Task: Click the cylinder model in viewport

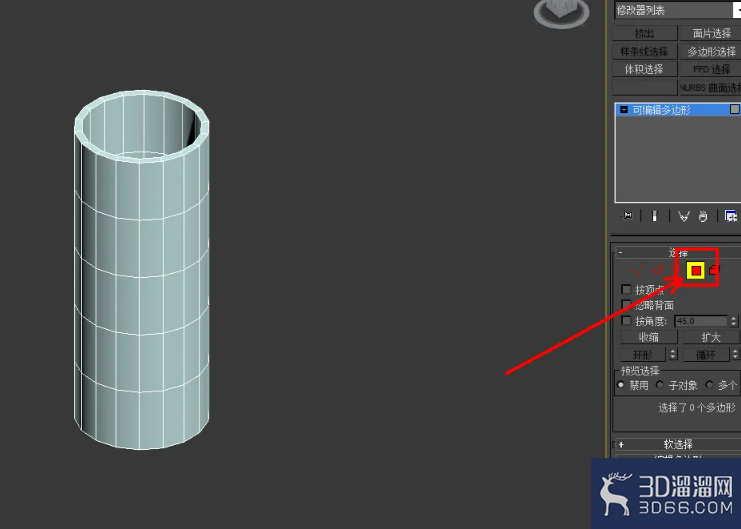Action: point(141,269)
